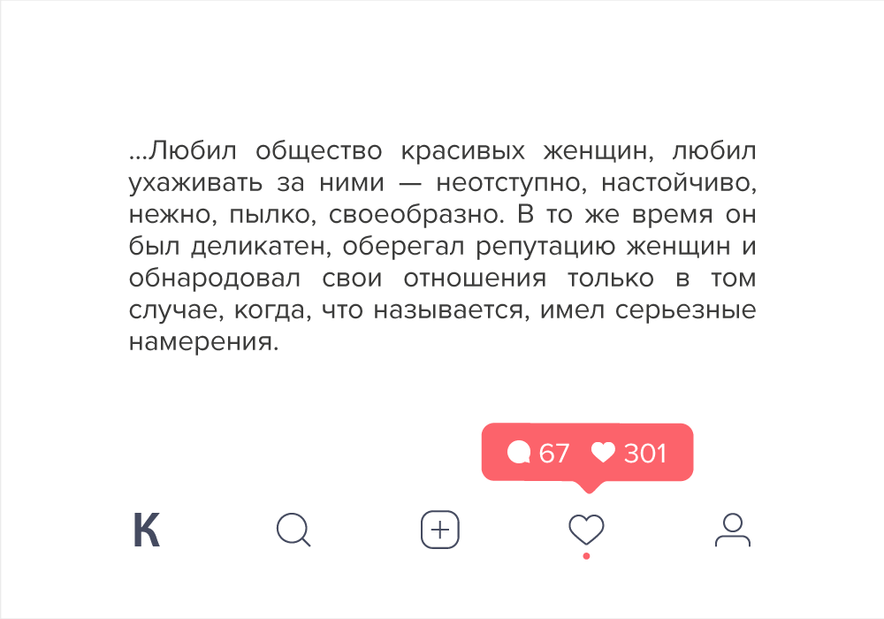884x619 pixels.
Task: Click the word "Любил" starting the quote
Action: (192, 151)
